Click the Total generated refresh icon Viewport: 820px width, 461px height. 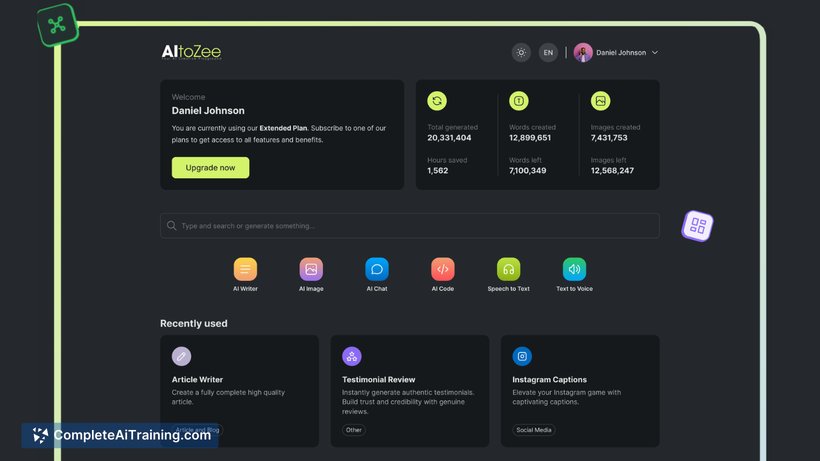[437, 101]
